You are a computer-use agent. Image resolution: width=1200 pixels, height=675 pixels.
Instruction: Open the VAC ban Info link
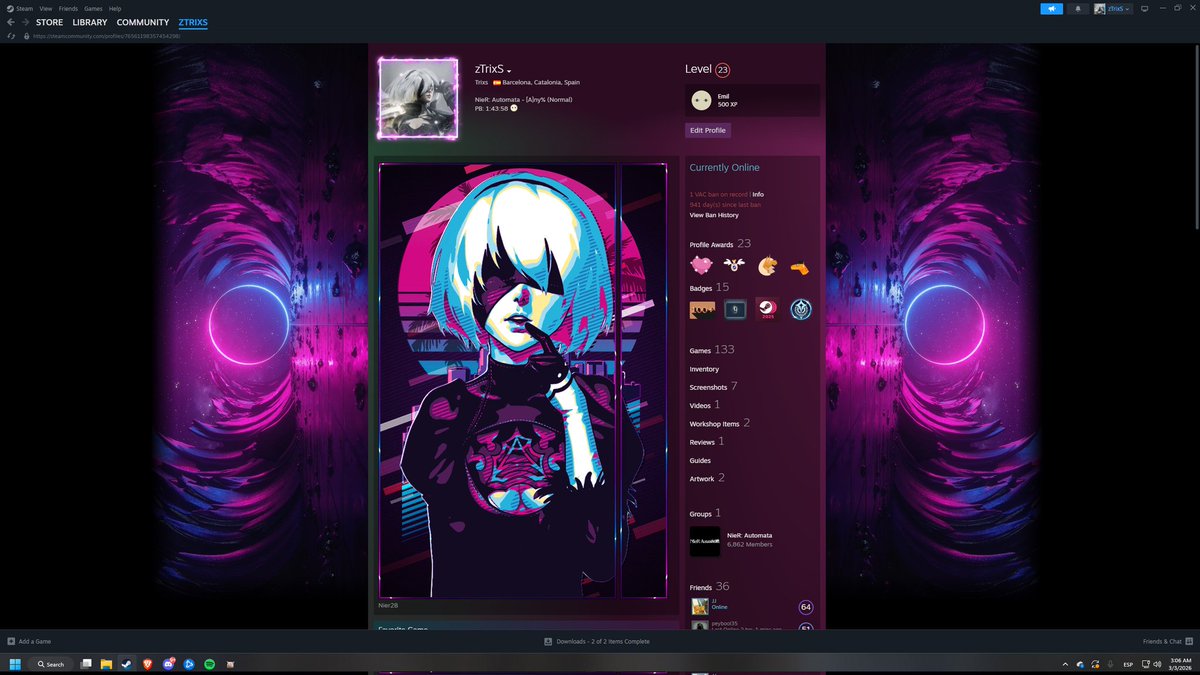[759, 194]
